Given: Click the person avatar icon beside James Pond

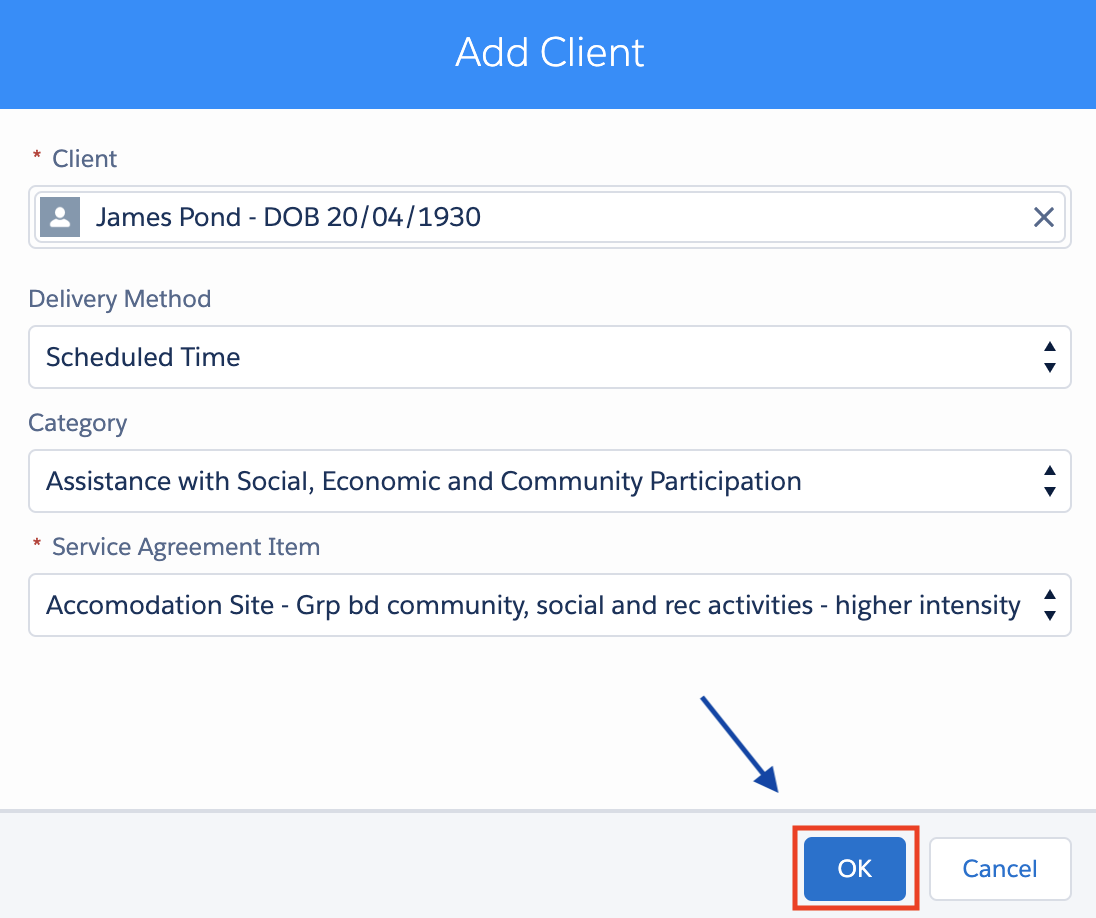Looking at the screenshot, I should 60,217.
